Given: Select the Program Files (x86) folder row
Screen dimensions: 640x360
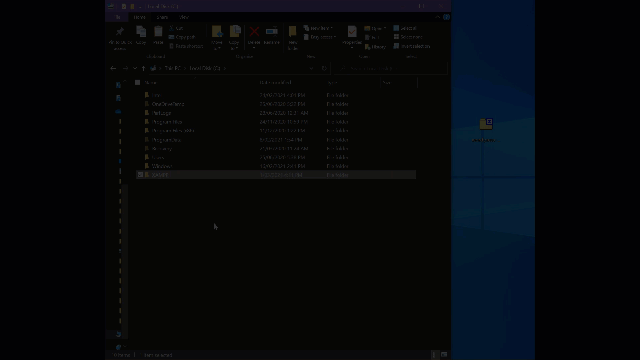Looking at the screenshot, I should [x=276, y=131].
